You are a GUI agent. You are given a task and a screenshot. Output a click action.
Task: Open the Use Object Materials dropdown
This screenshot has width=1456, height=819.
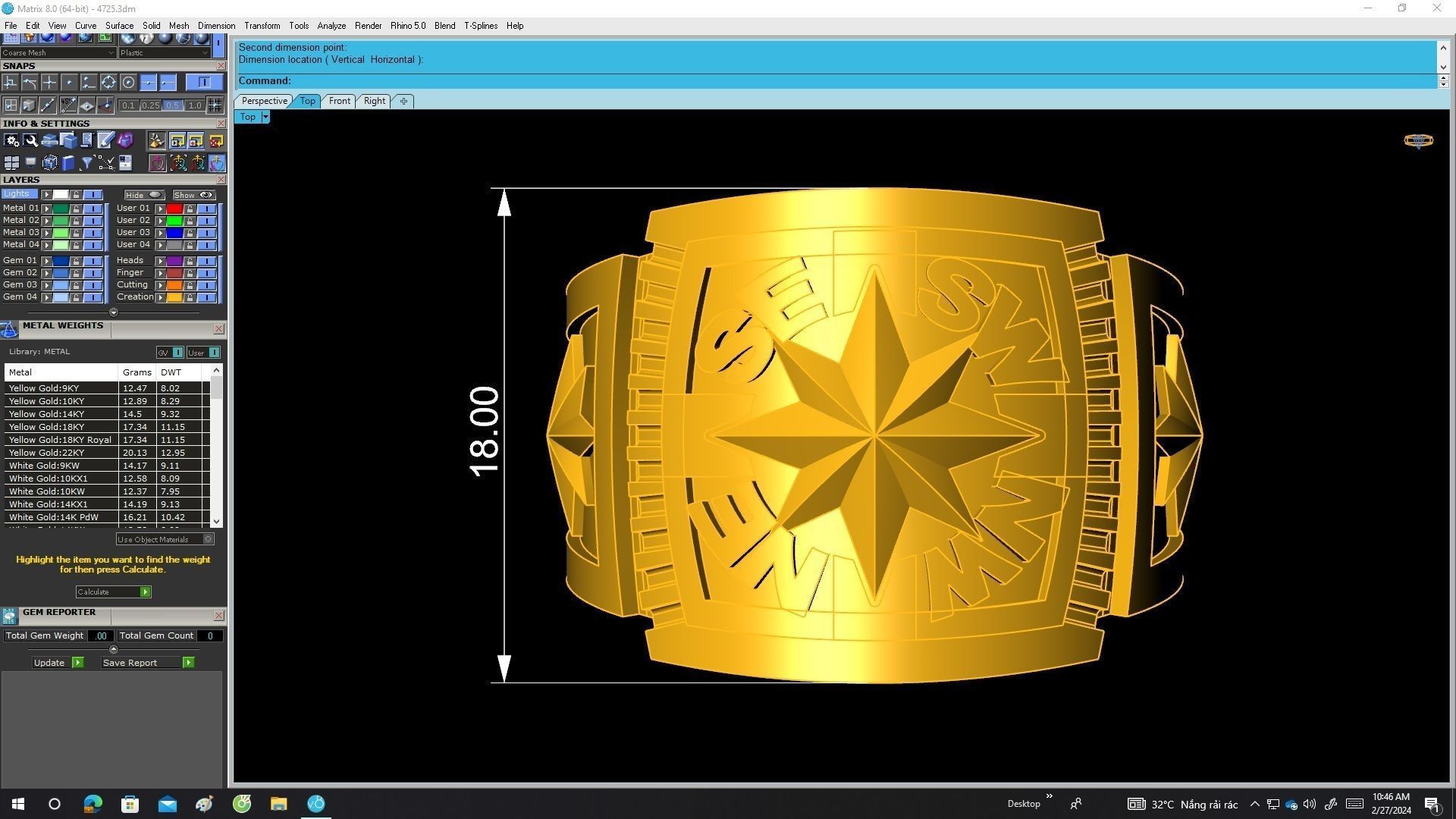click(165, 539)
